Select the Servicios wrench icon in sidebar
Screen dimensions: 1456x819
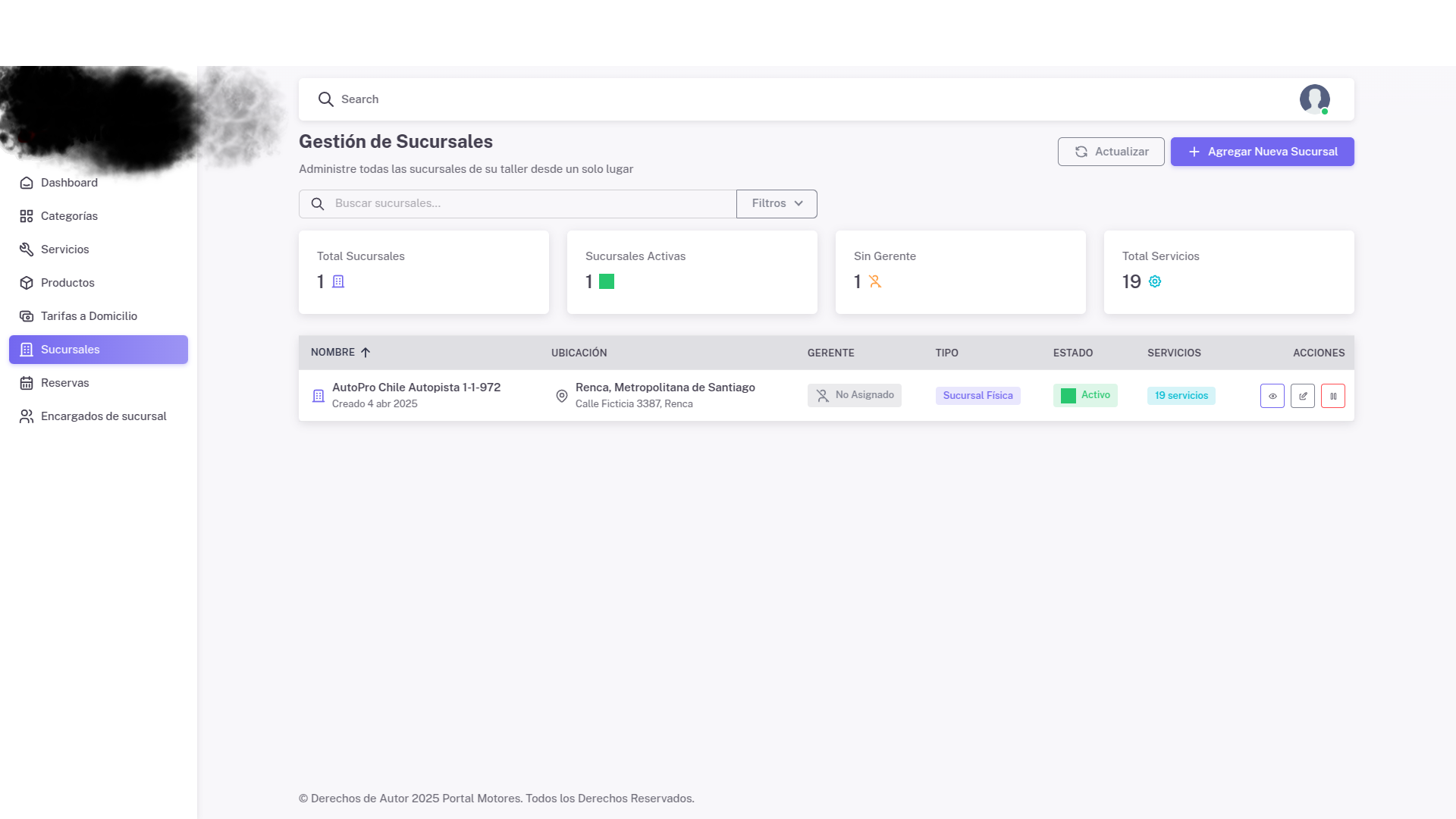click(26, 249)
